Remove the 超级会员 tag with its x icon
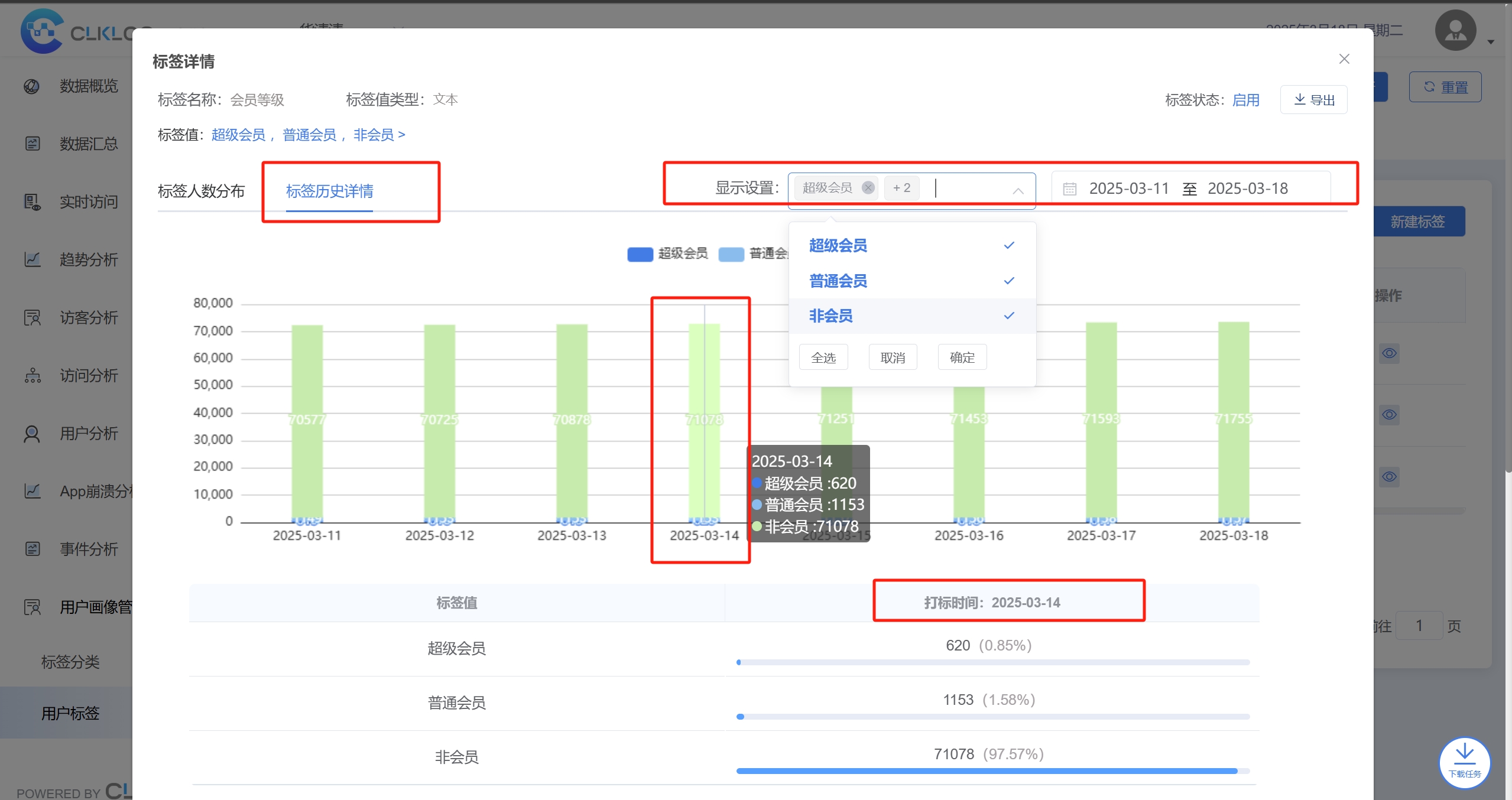1512x800 pixels. 868,188
